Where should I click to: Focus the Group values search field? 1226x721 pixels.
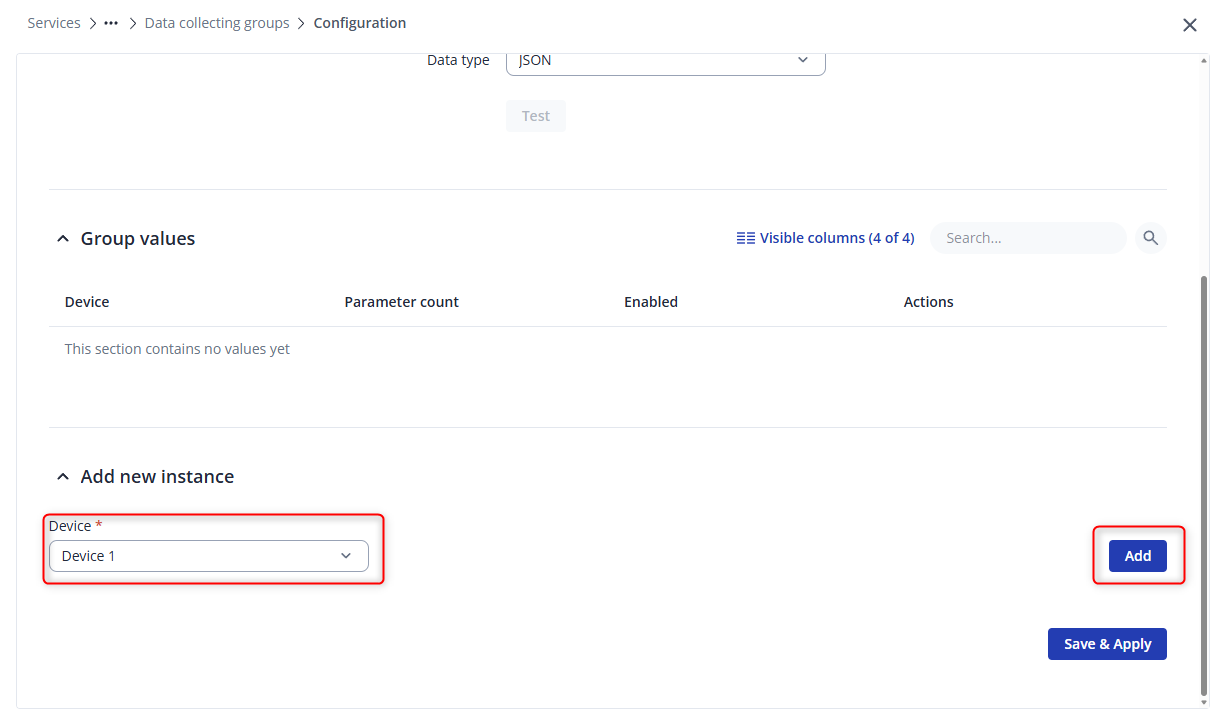point(1027,238)
